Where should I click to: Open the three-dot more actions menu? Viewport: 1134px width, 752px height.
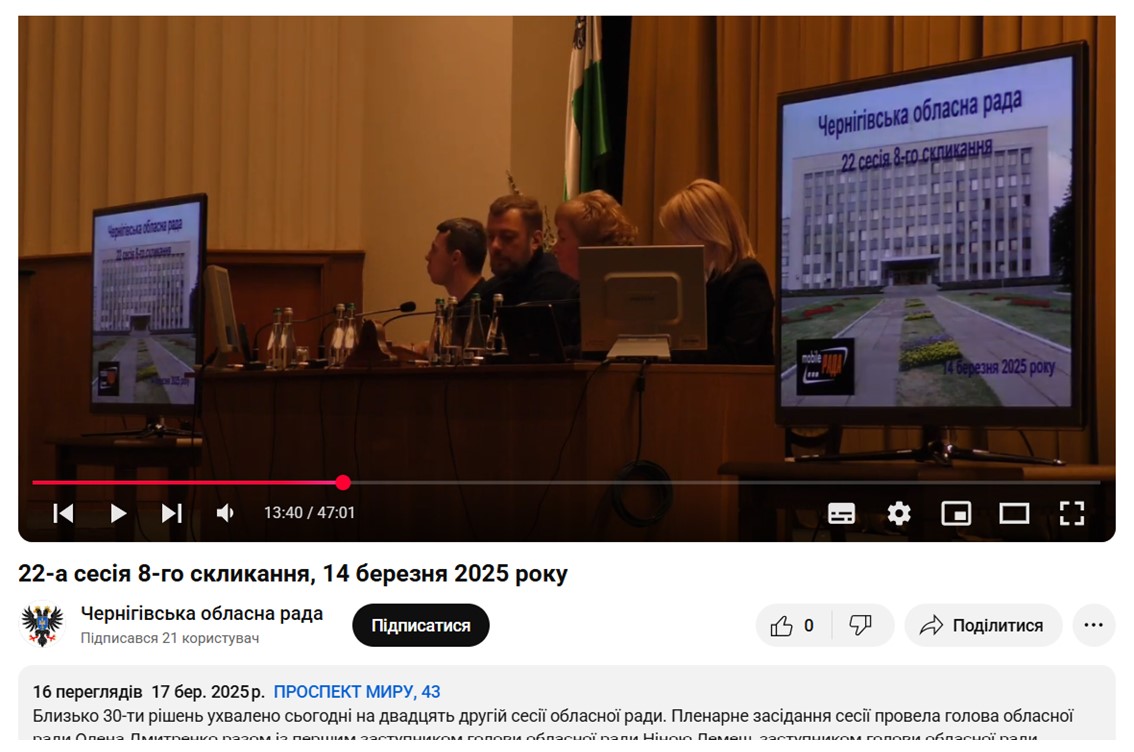click(x=1093, y=626)
